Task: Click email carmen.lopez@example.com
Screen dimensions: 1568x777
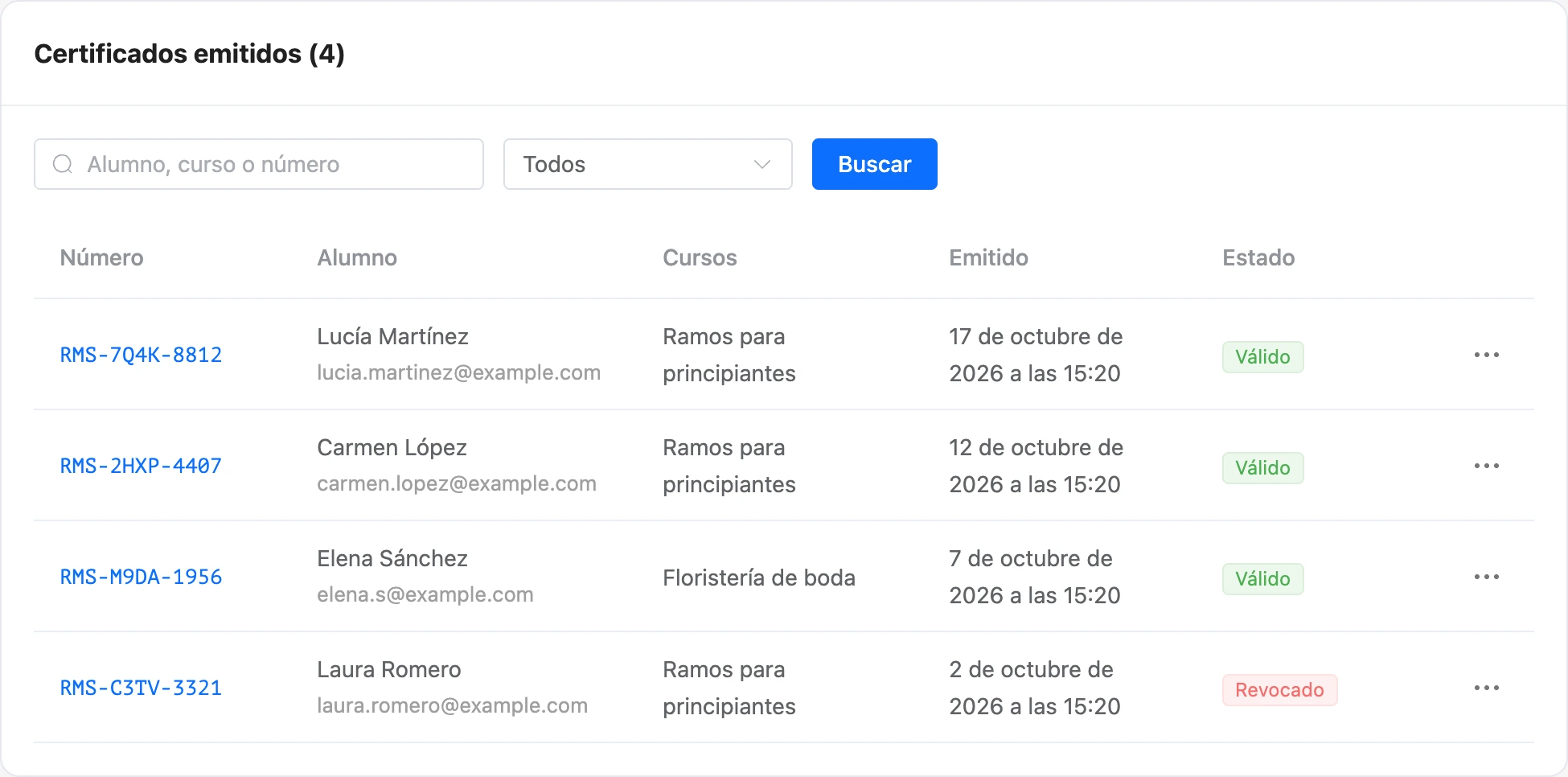Action: pyautogui.click(x=457, y=483)
